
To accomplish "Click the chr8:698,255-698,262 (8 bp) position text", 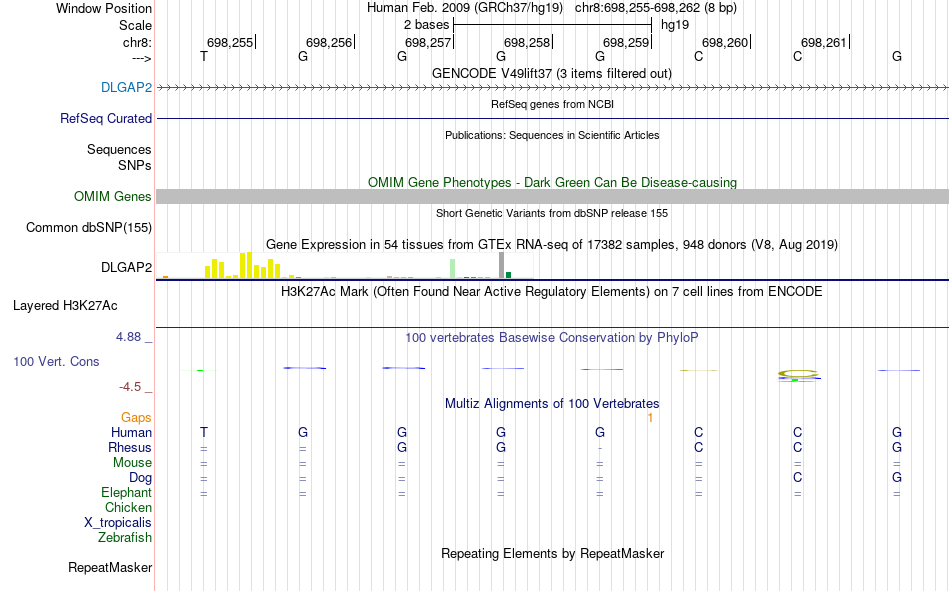I will pos(656,8).
